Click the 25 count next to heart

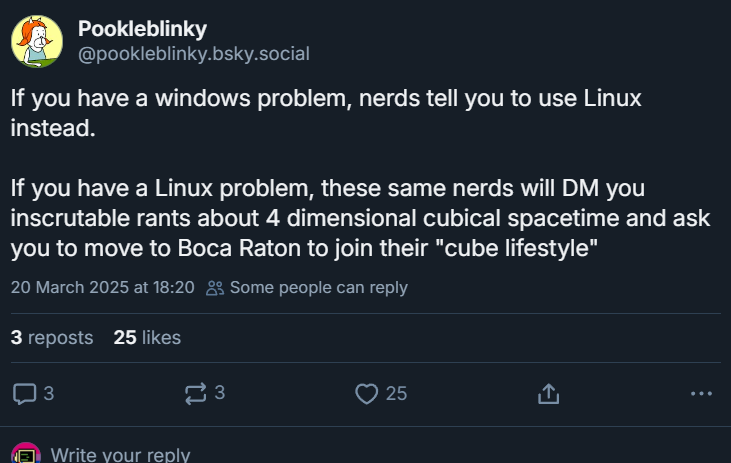(x=396, y=394)
